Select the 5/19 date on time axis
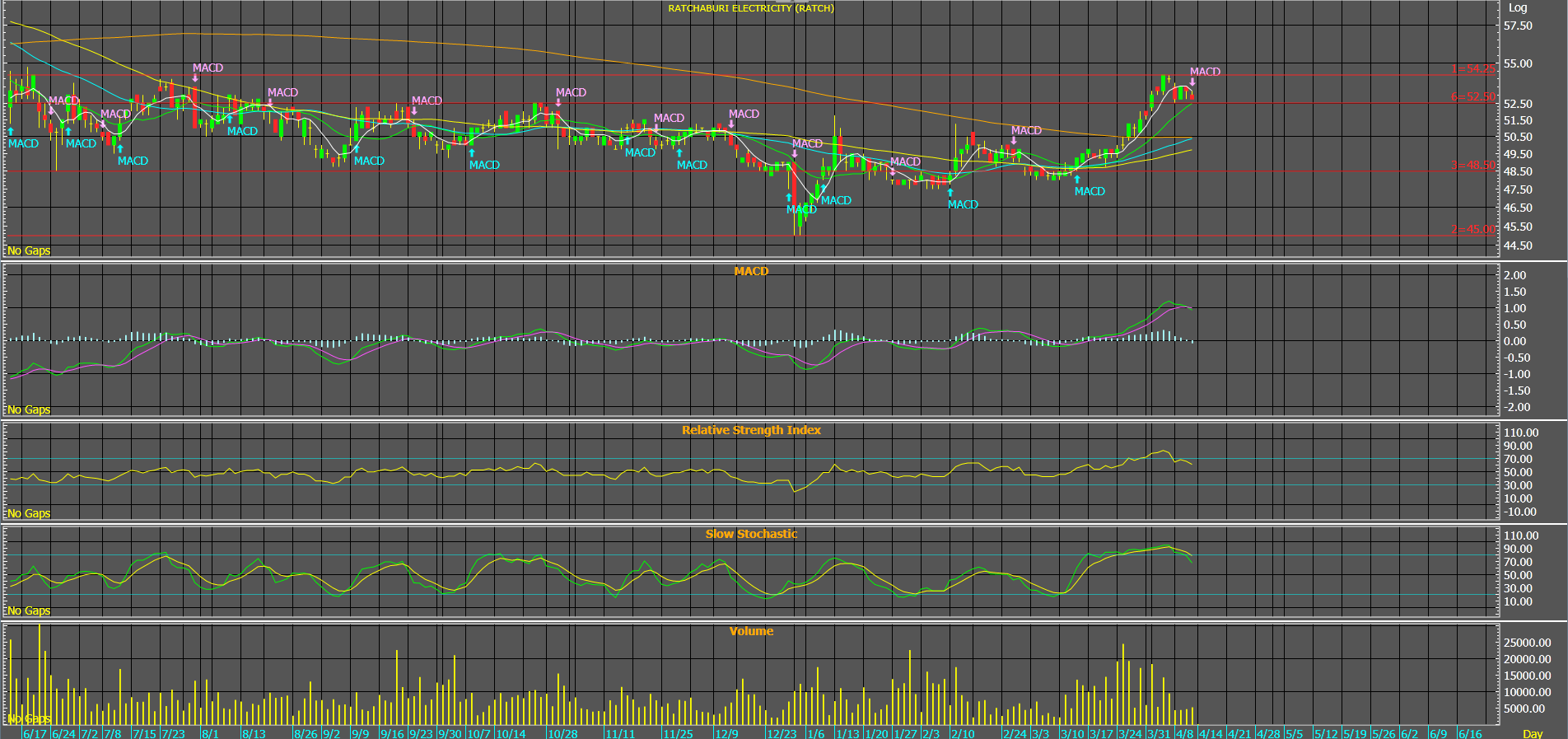The width and height of the screenshot is (1568, 739). (1355, 733)
